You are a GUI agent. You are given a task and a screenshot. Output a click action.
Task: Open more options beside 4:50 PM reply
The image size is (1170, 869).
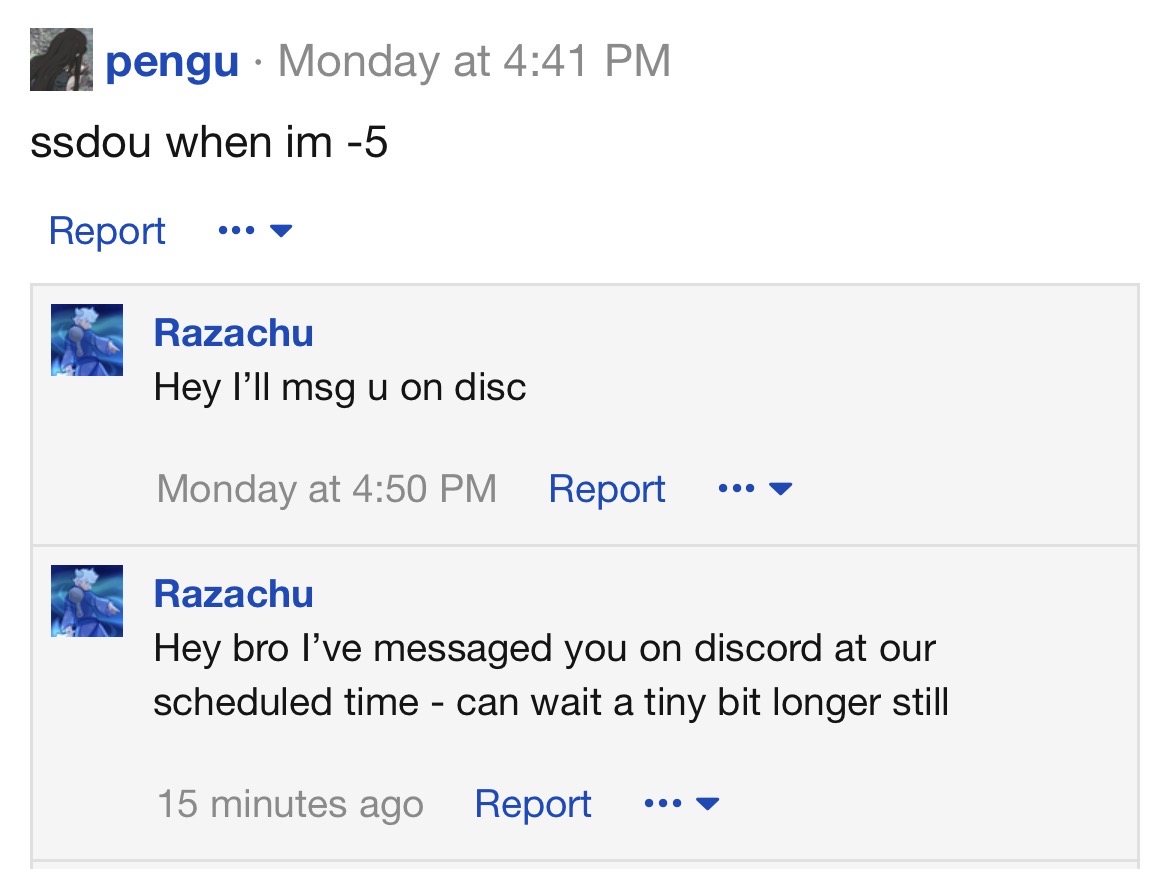[x=755, y=489]
